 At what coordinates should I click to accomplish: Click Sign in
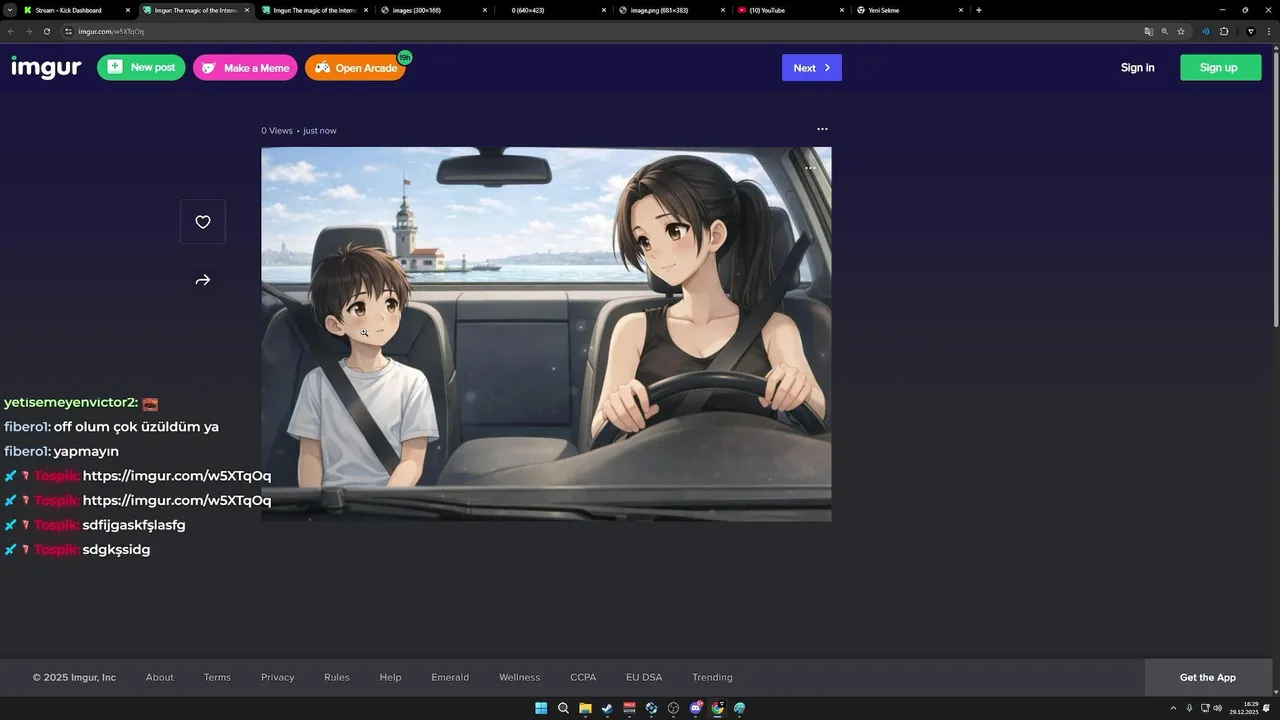click(x=1137, y=68)
